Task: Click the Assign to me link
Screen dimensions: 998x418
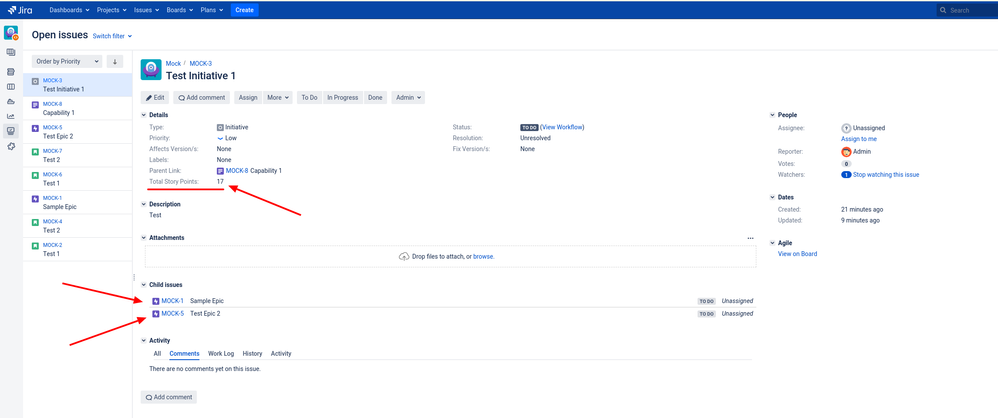Action: [859, 139]
